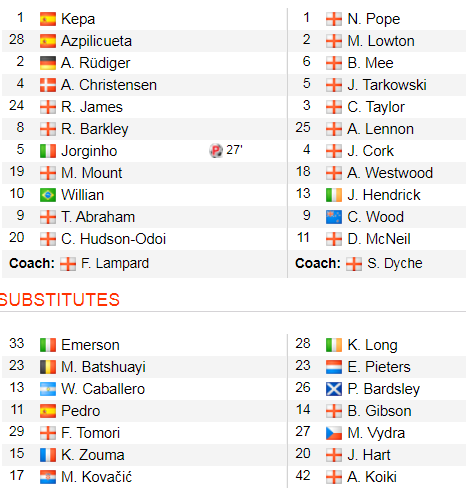The height and width of the screenshot is (498, 466).
Task: Click the Croatian flag next to M. Kovačić
Action: [x=48, y=477]
